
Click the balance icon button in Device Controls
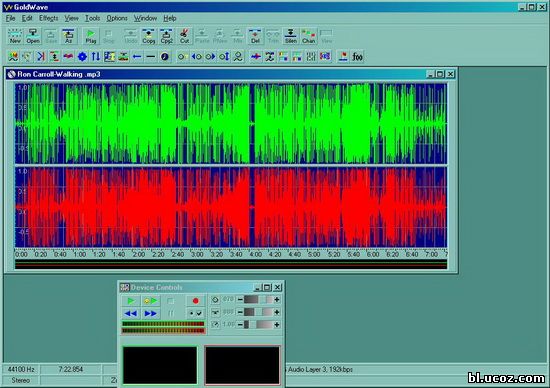(215, 312)
